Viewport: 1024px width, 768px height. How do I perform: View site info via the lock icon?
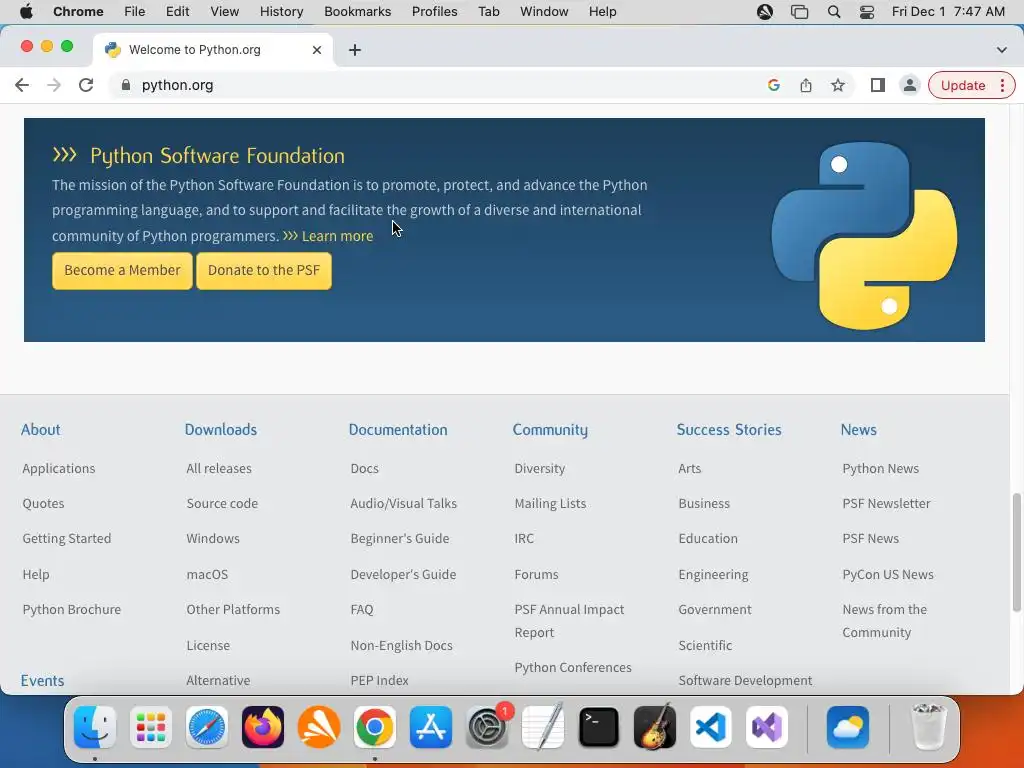126,86
